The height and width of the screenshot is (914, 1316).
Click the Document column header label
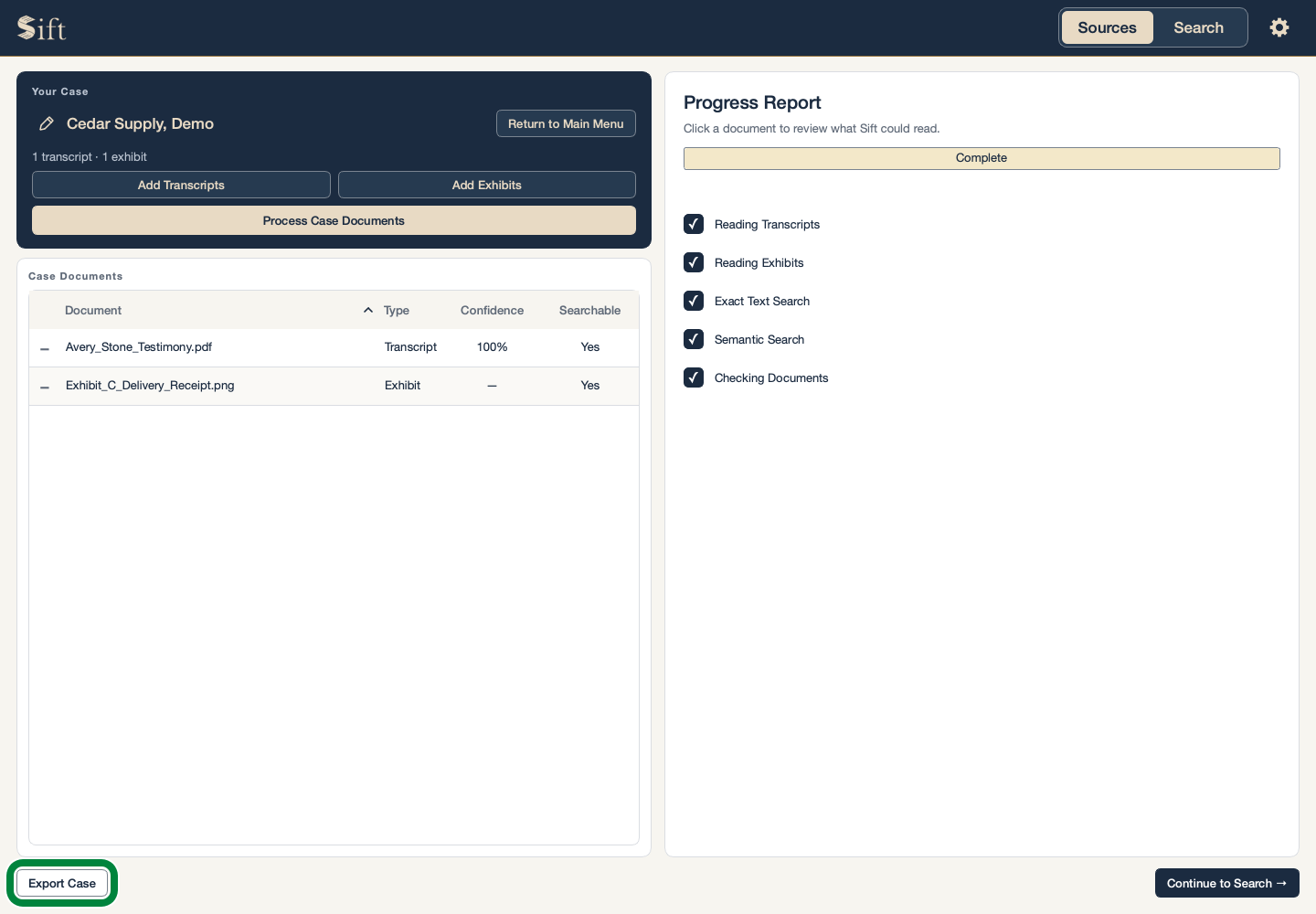tap(93, 310)
